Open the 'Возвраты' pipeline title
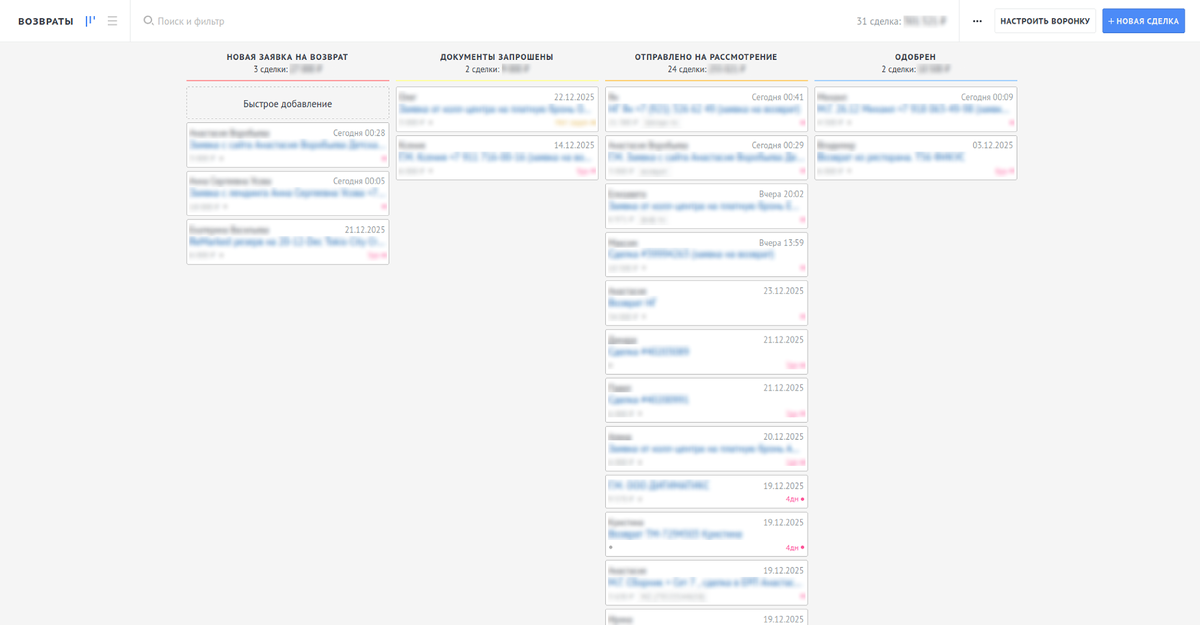Screen dimensions: 1200x625 [x=46, y=21]
